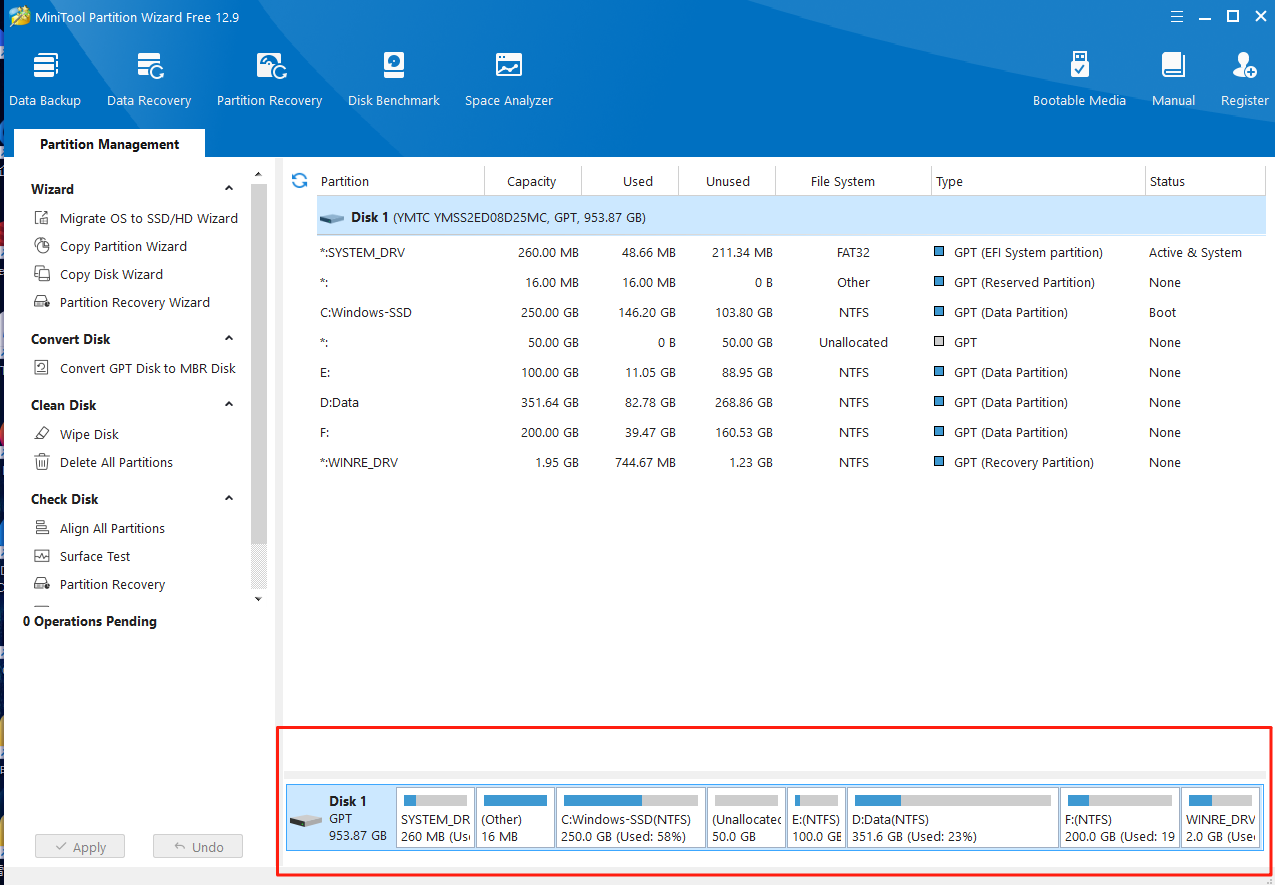Screen dimensions: 1275x885
Task: Start Disk Benchmark
Action: [x=394, y=79]
